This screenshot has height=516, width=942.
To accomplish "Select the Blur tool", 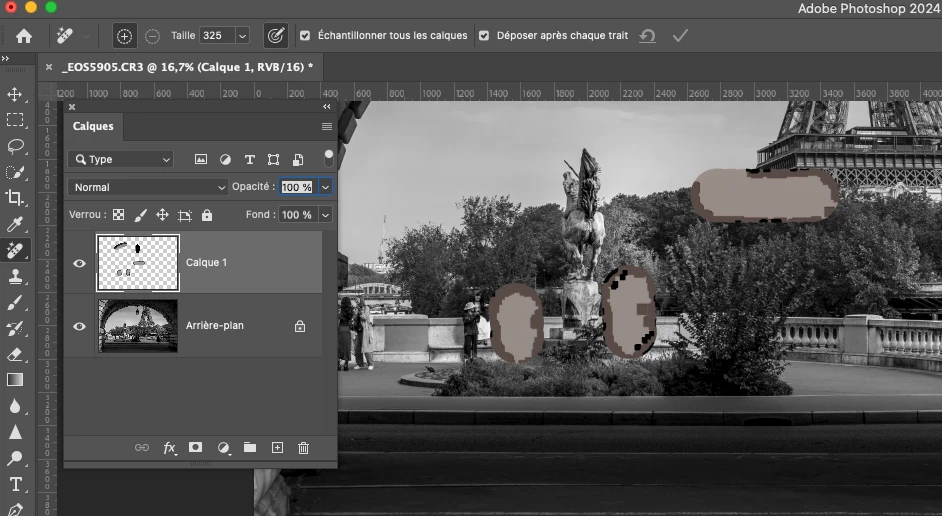I will (14, 406).
